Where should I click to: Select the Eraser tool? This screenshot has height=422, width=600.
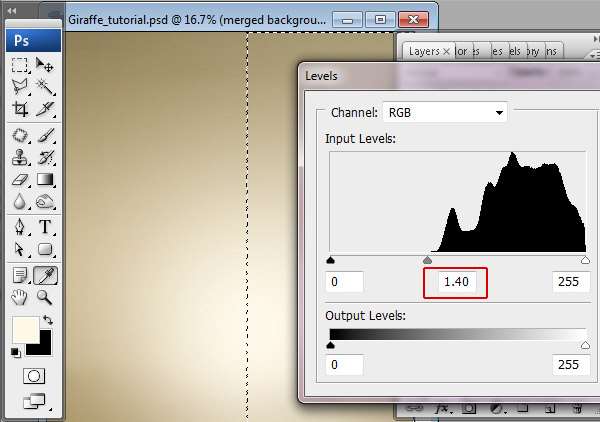20,179
